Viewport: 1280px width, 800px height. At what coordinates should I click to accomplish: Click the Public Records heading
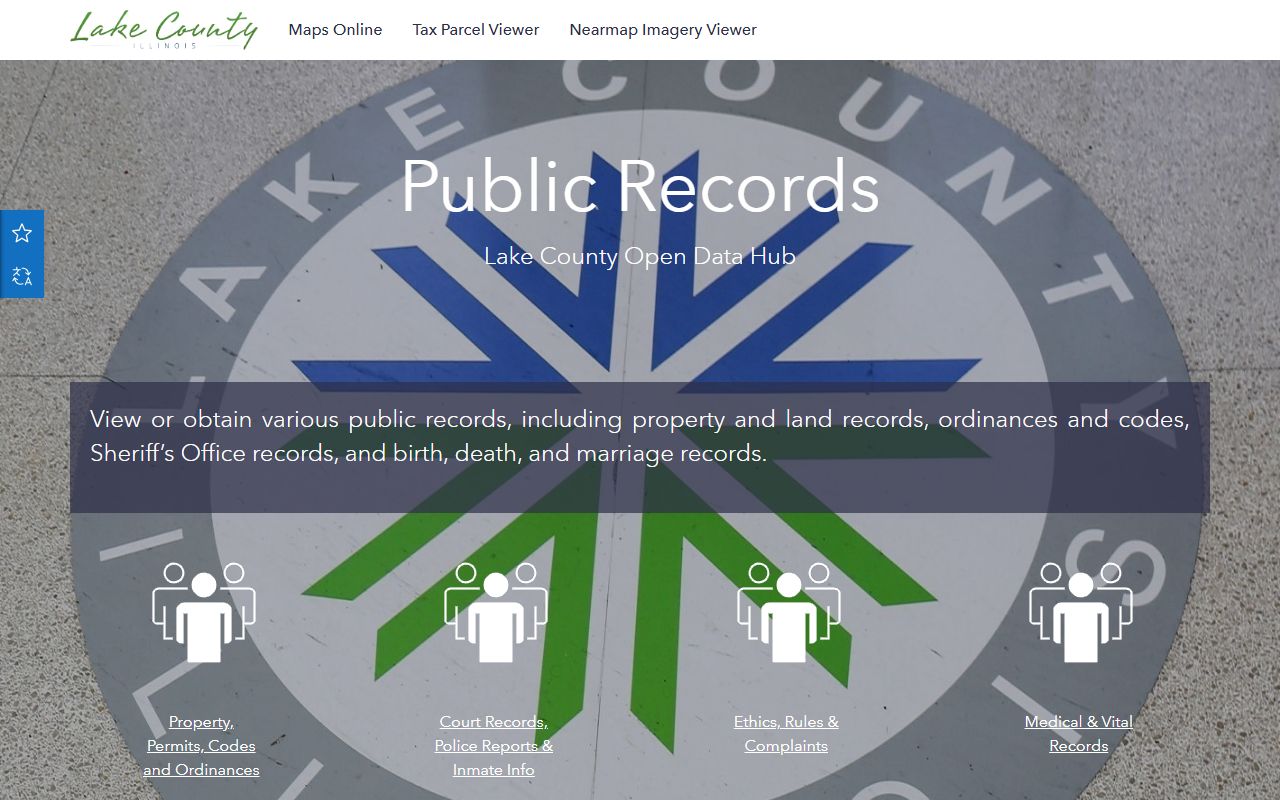pyautogui.click(x=640, y=186)
